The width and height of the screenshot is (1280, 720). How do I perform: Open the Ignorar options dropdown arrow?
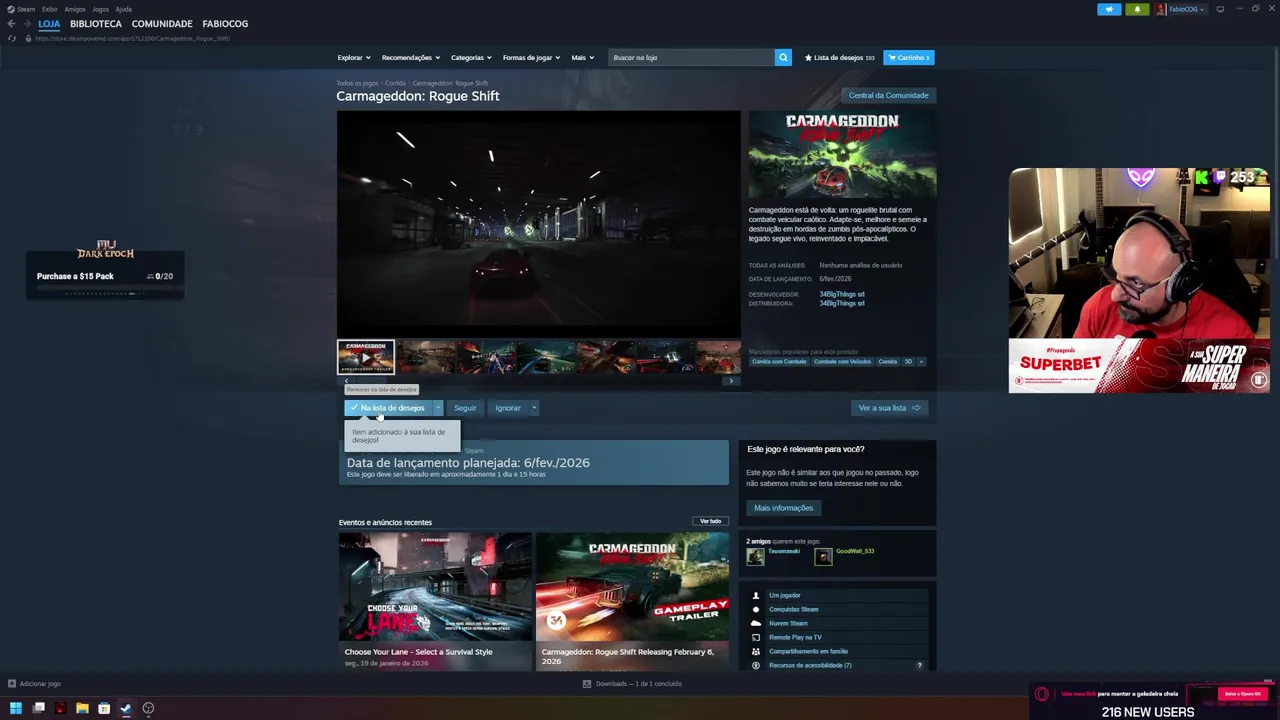[x=534, y=408]
